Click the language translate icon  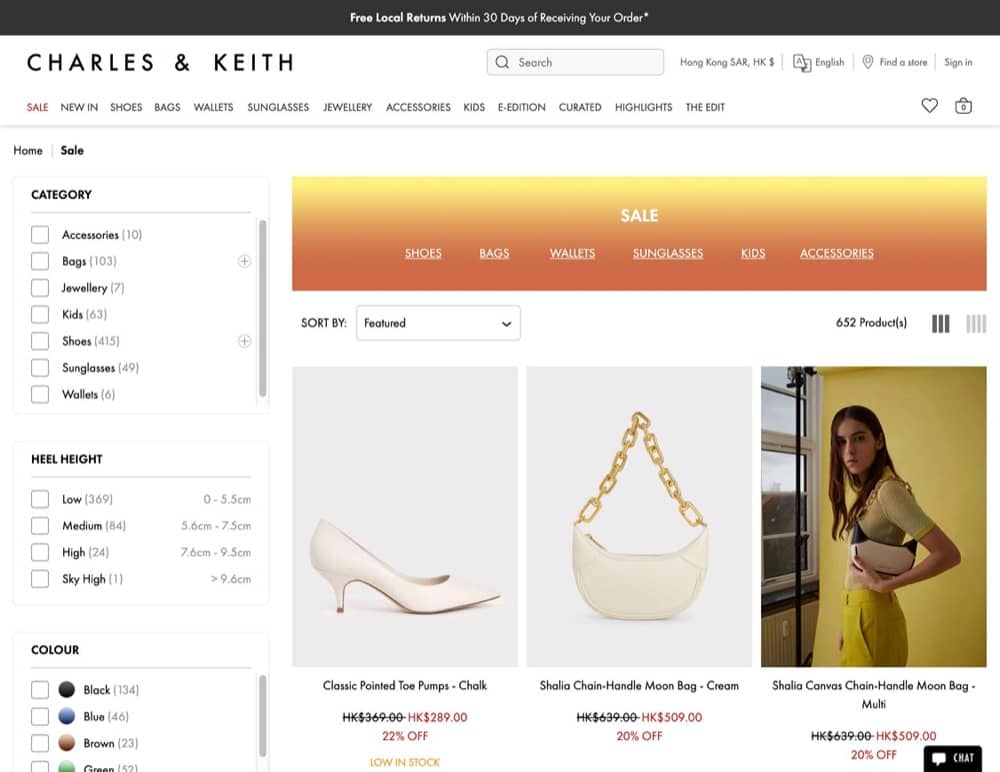(x=802, y=63)
